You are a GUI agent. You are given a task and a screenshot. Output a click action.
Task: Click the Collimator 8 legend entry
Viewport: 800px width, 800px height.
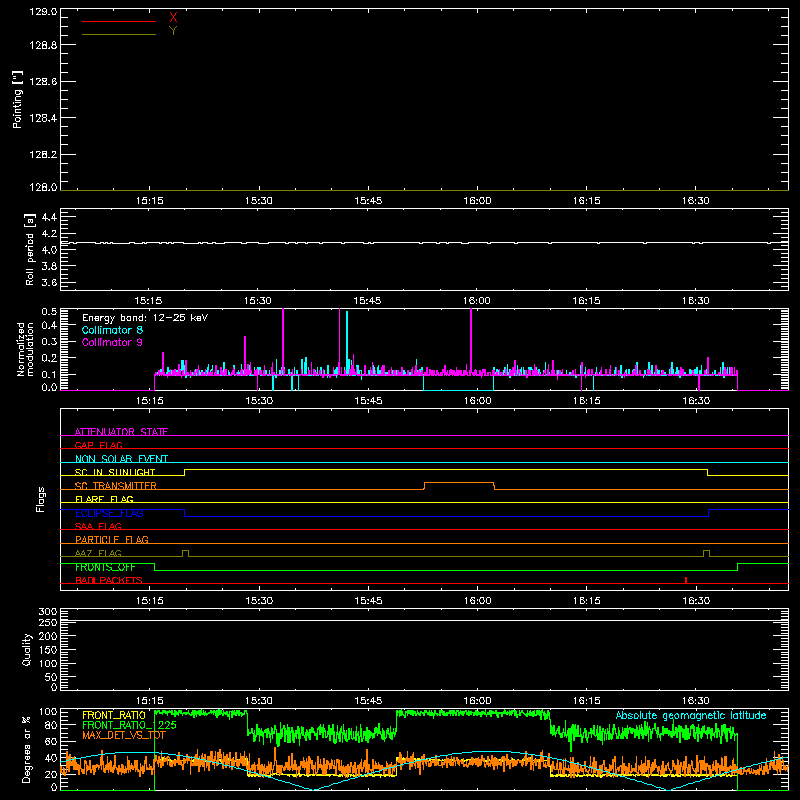[x=112, y=330]
